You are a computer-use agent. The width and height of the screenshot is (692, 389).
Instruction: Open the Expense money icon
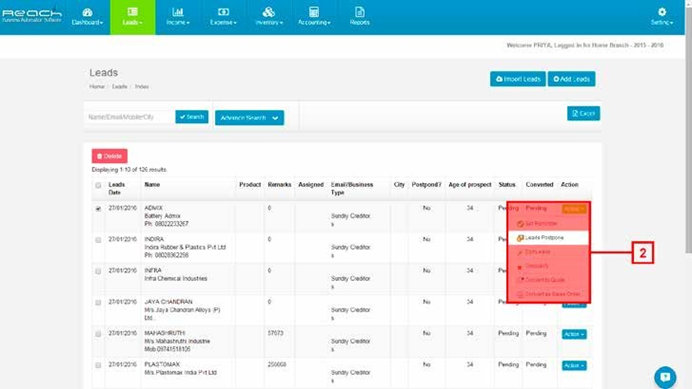pyautogui.click(x=223, y=12)
